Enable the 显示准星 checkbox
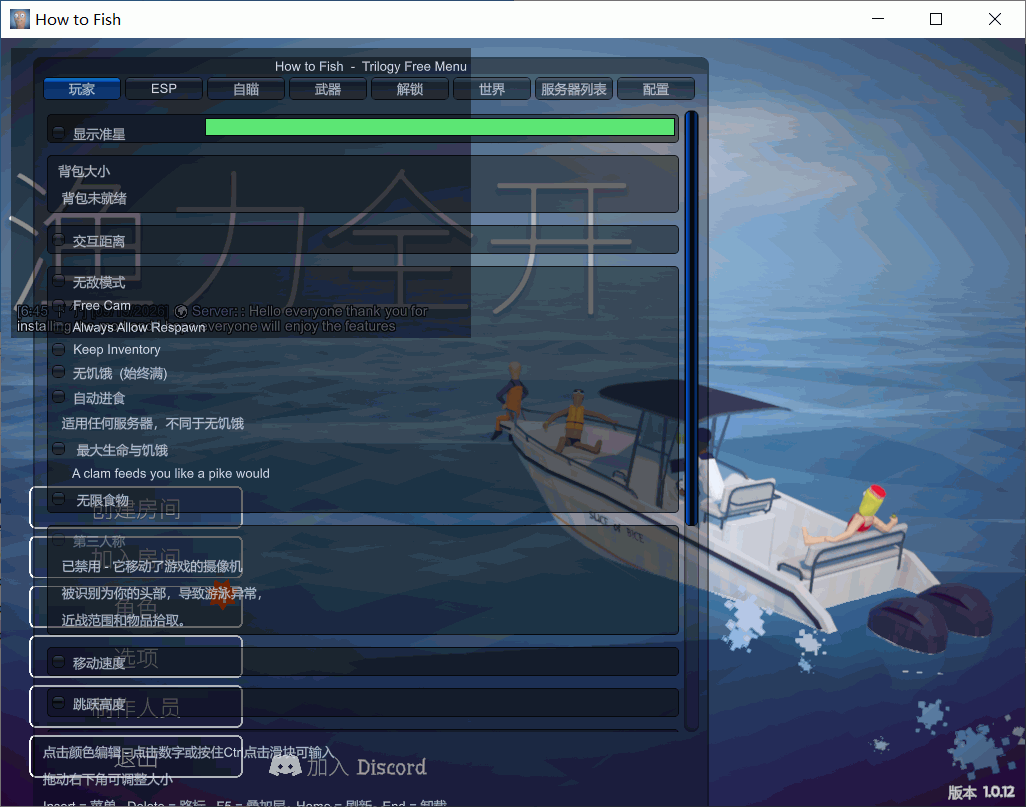Image resolution: width=1026 pixels, height=807 pixels. click(x=59, y=133)
